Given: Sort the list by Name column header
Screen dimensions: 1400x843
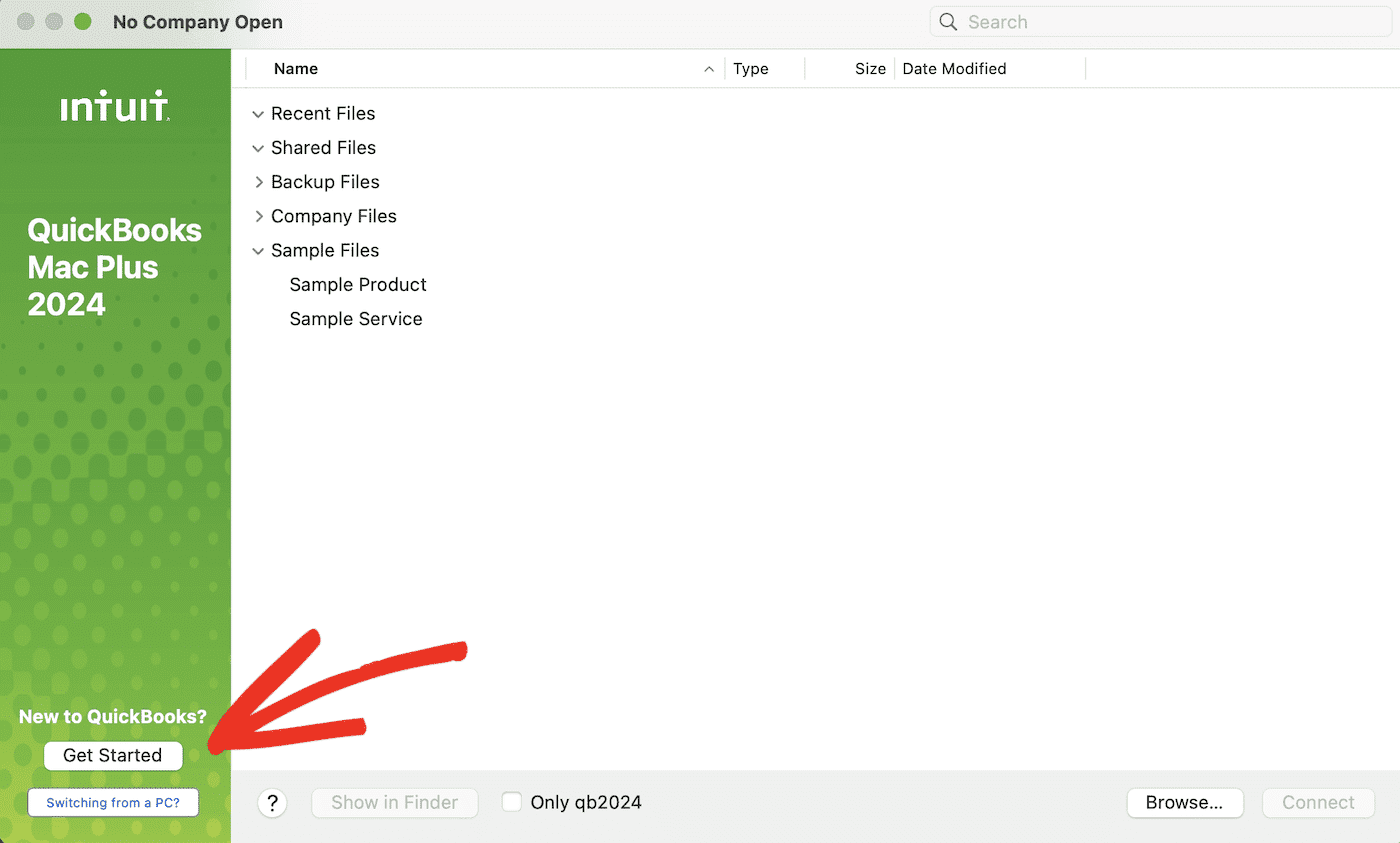Looking at the screenshot, I should click(x=296, y=69).
